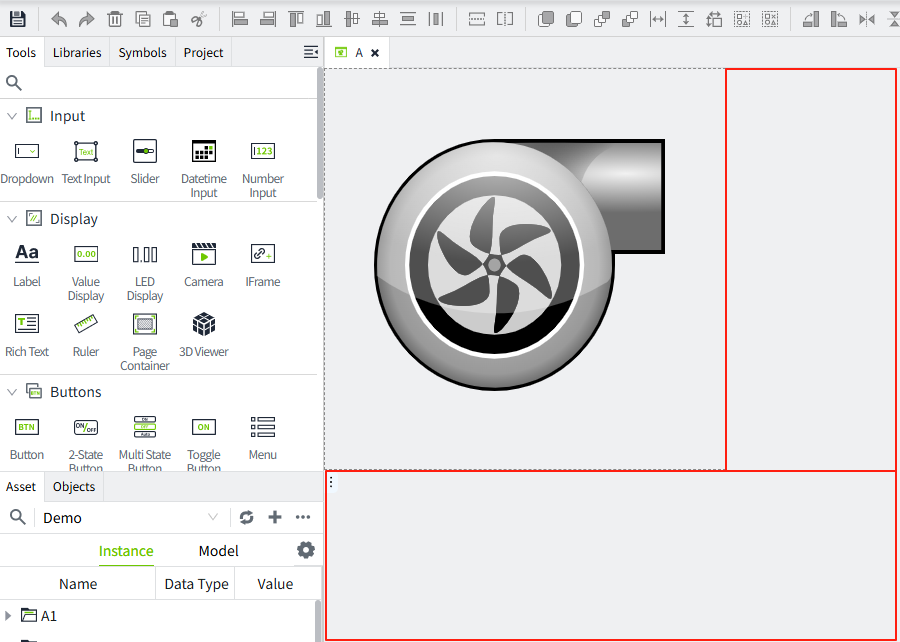The width and height of the screenshot is (900, 642).
Task: Collapse the Buttons section
Action: pos(12,392)
